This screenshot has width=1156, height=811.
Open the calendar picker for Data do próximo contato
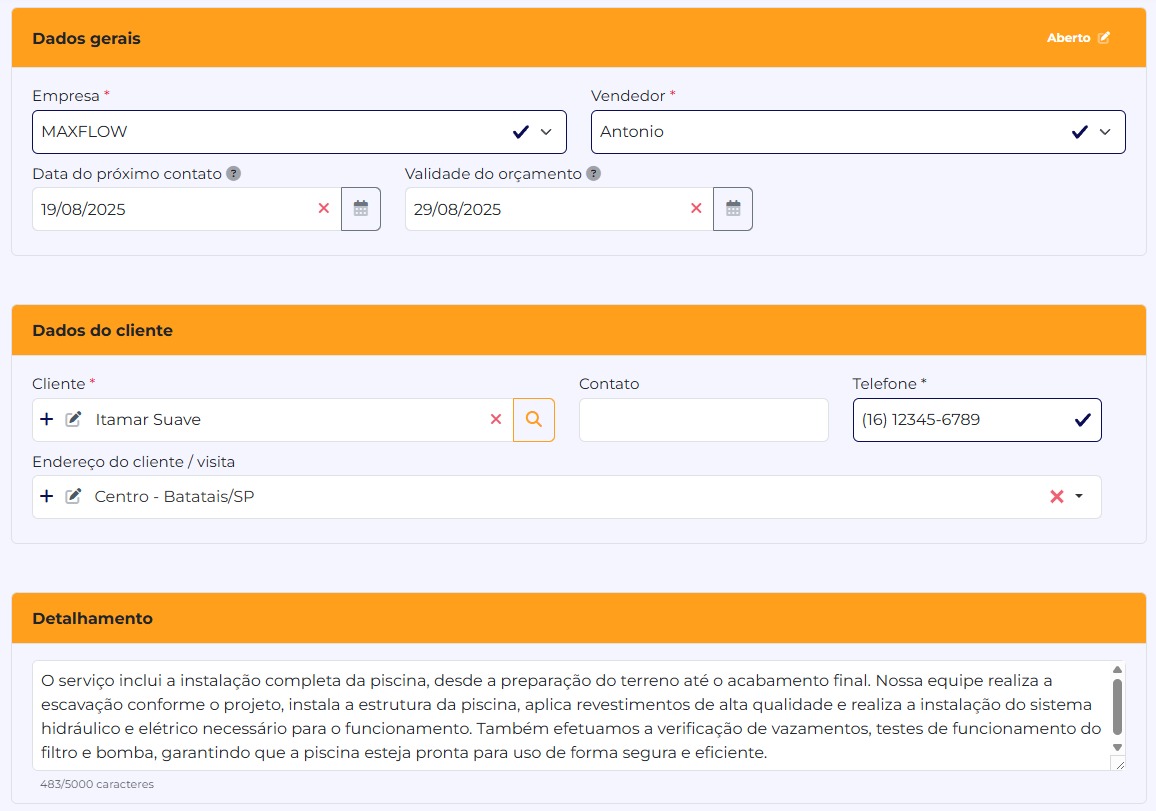(361, 209)
